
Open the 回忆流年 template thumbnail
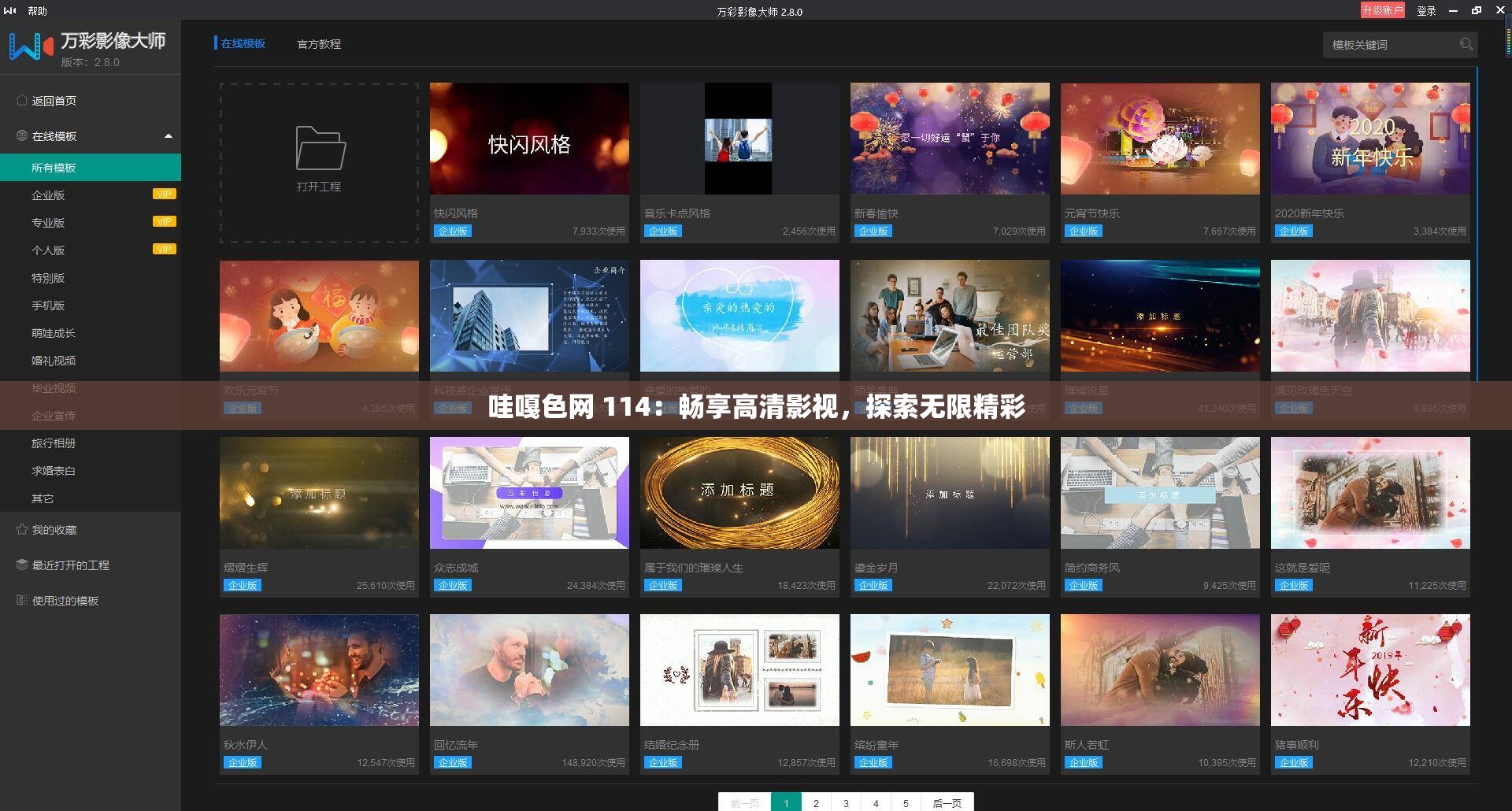pyautogui.click(x=529, y=670)
